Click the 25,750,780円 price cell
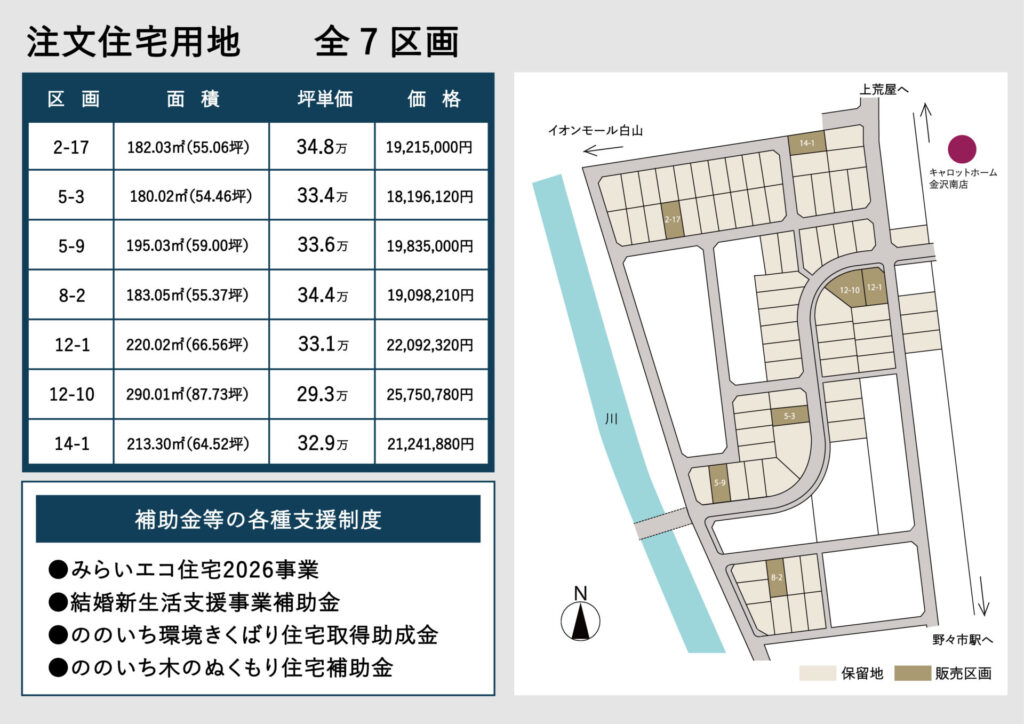This screenshot has width=1024, height=724. (x=429, y=395)
